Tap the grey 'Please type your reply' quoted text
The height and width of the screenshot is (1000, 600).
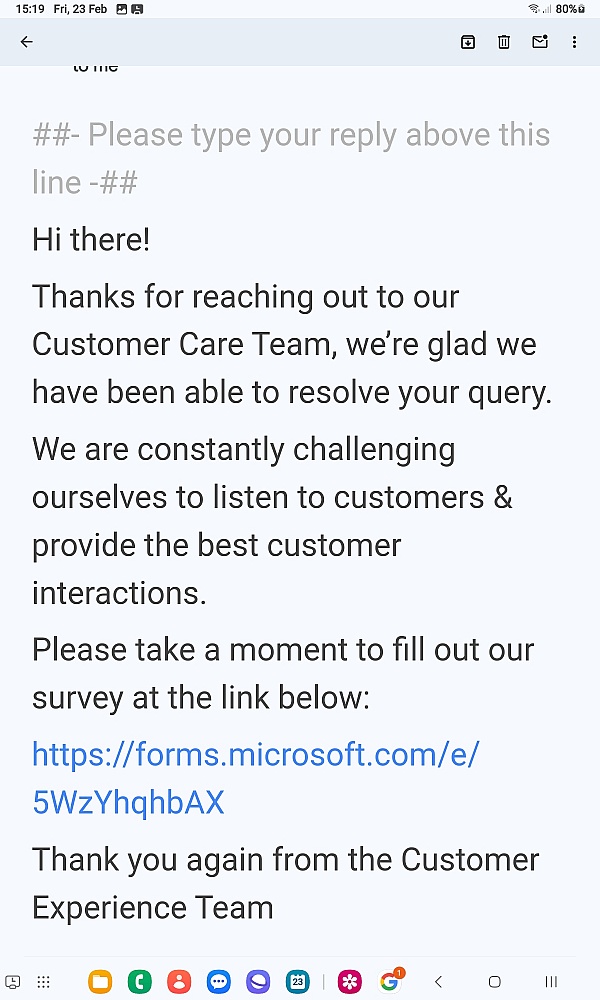point(291,158)
